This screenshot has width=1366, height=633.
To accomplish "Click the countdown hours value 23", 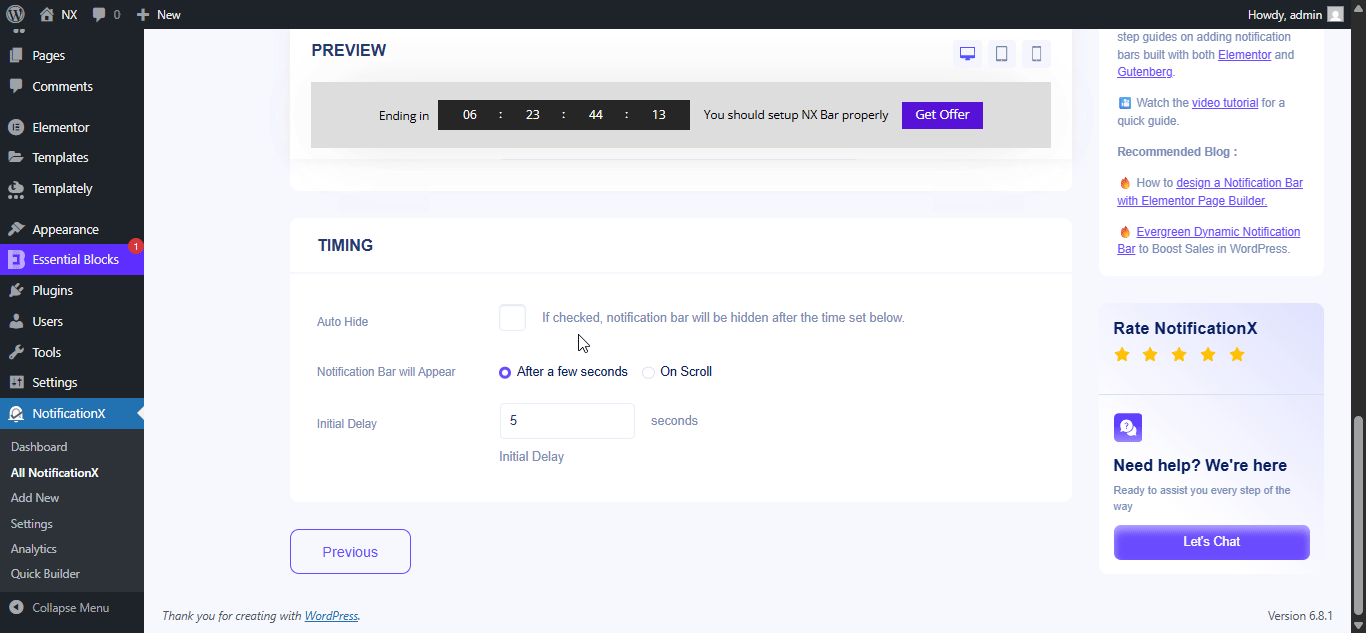I will pyautogui.click(x=533, y=115).
